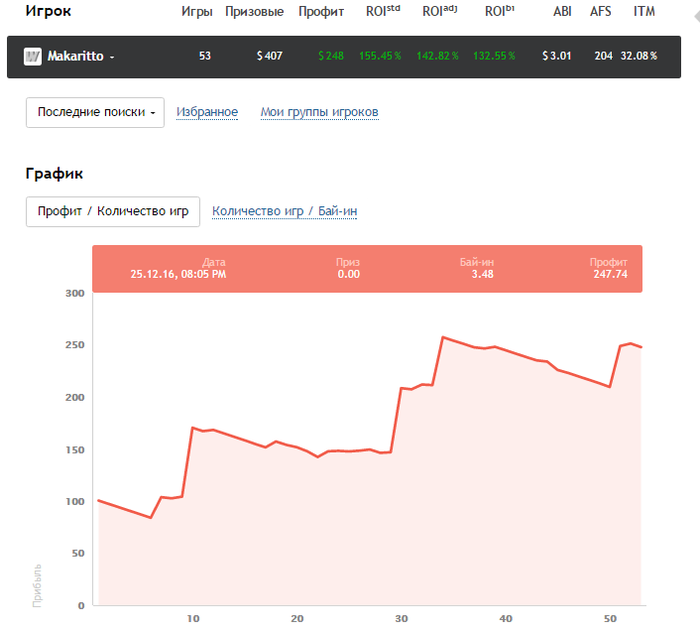Switch to Количество игр / Бай-ин chart
The height and width of the screenshot is (632, 700).
[x=285, y=211]
